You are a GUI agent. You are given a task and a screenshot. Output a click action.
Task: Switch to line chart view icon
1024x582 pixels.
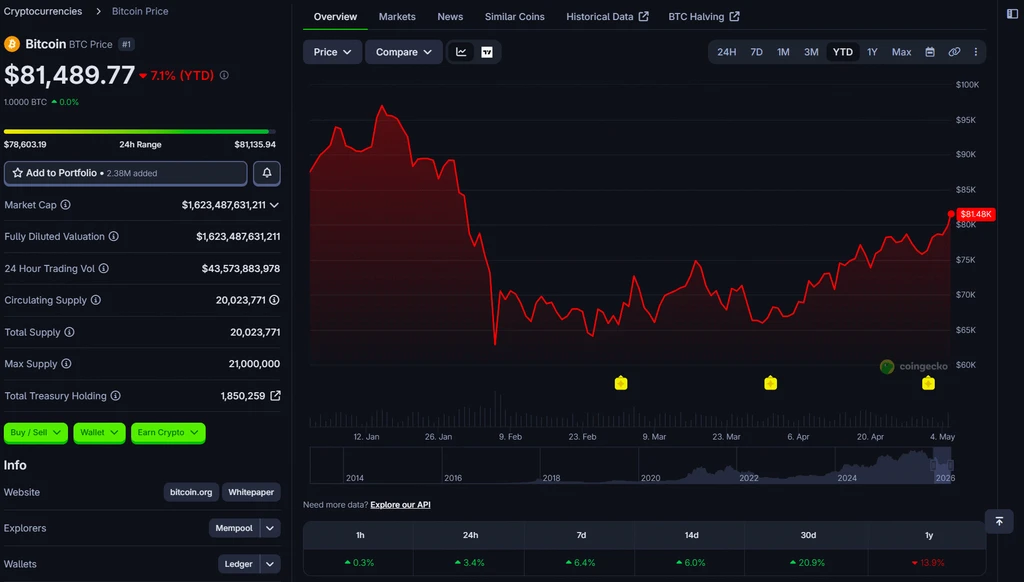click(x=461, y=52)
